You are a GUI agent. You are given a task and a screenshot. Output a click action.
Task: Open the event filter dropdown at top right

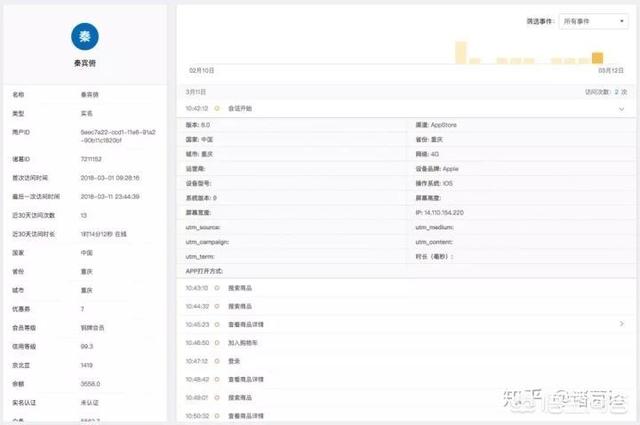click(593, 21)
